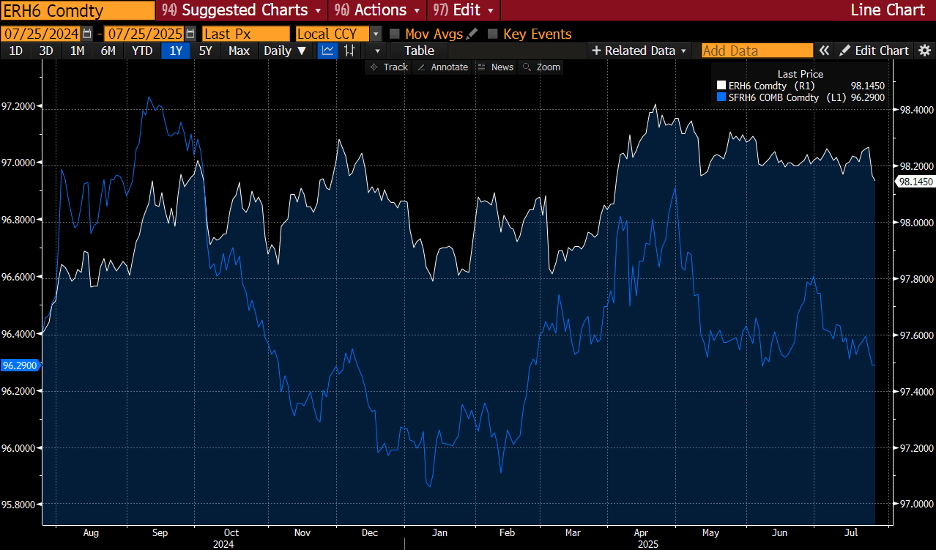This screenshot has height=550, width=936.
Task: Click the 98.1450 right axis price label
Action: pos(915,182)
